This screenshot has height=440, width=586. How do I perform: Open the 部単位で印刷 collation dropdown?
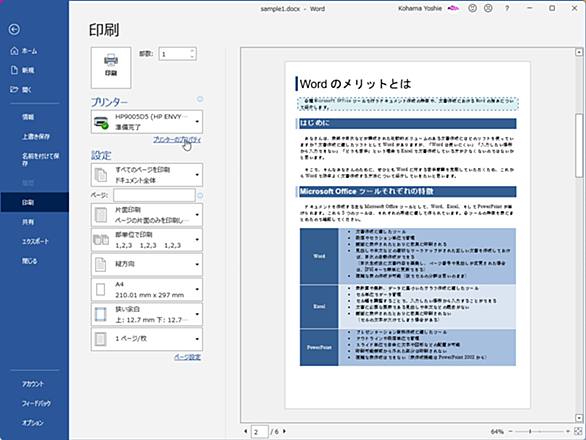(147, 240)
